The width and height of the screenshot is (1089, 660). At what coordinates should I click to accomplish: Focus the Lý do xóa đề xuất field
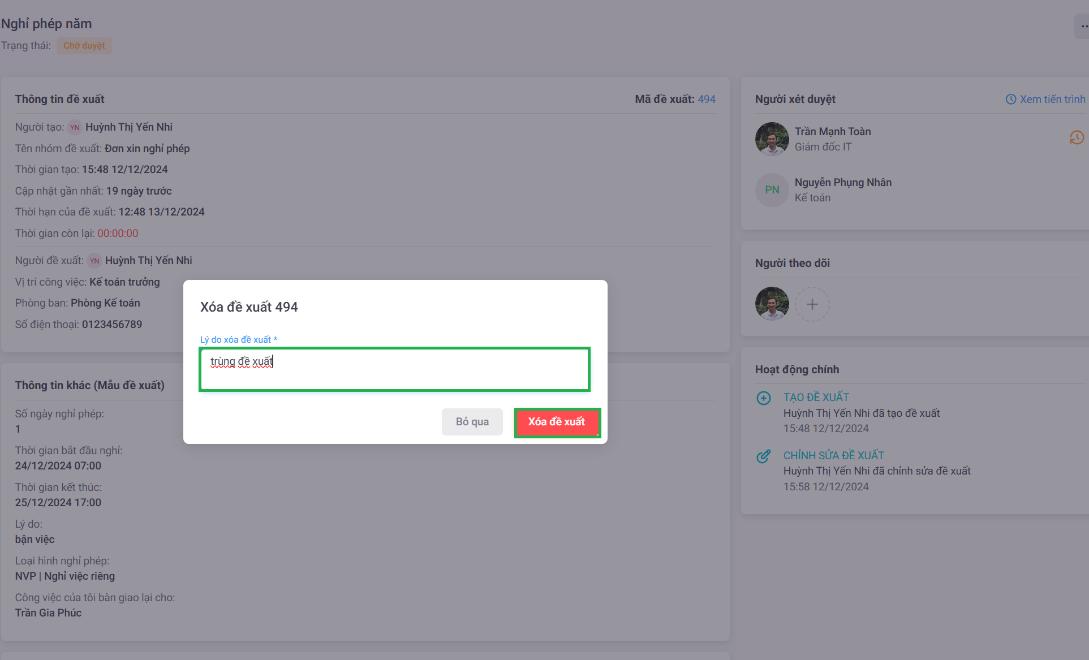point(394,369)
